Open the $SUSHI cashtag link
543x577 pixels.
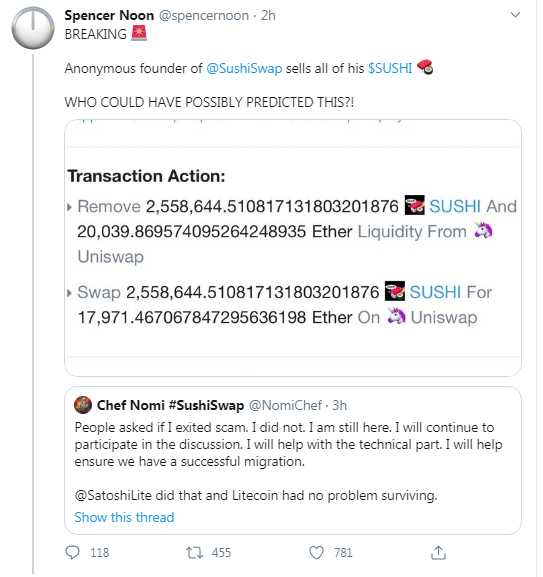(390, 68)
